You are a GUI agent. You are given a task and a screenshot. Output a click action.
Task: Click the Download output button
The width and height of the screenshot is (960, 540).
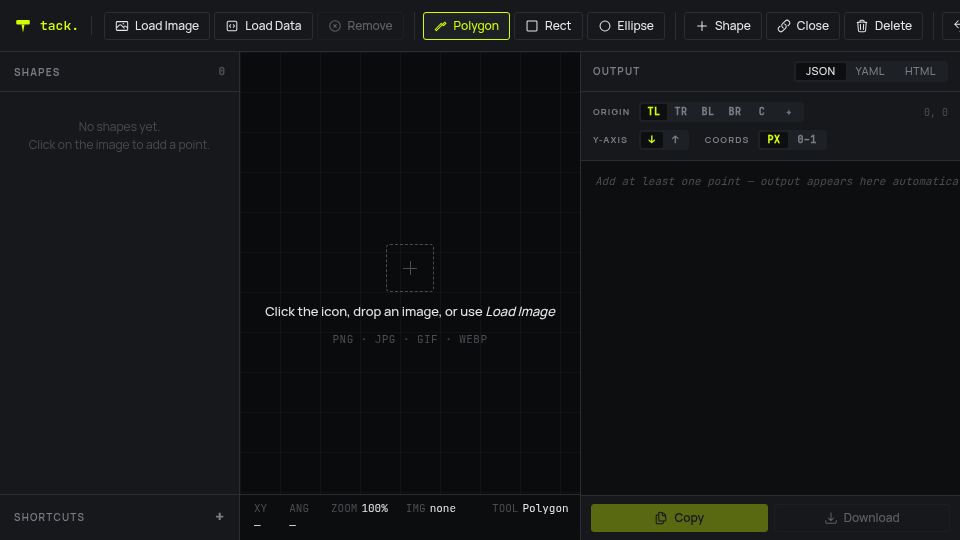[862, 518]
